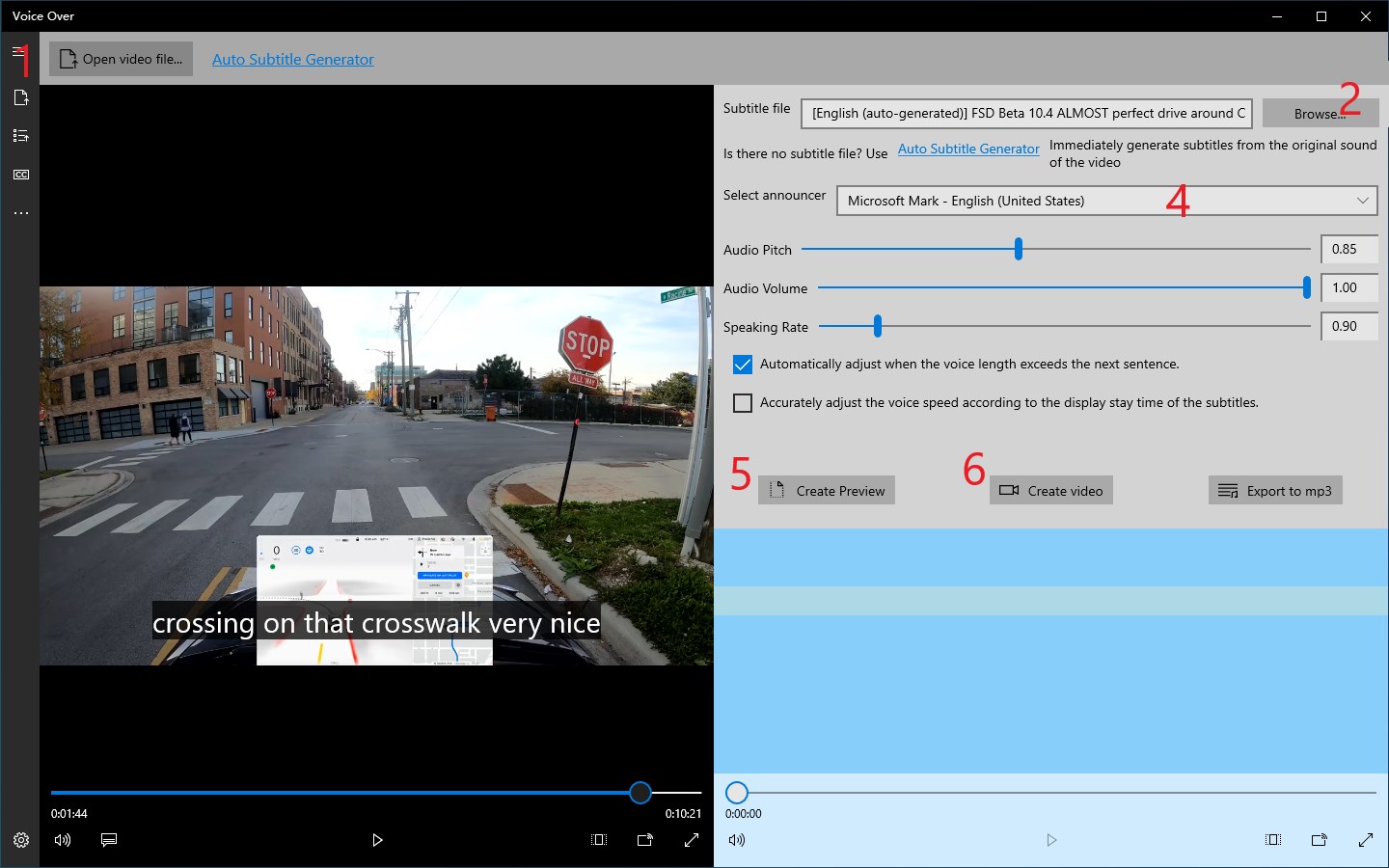Mute the left video player volume
This screenshot has width=1389, height=868.
tap(63, 840)
